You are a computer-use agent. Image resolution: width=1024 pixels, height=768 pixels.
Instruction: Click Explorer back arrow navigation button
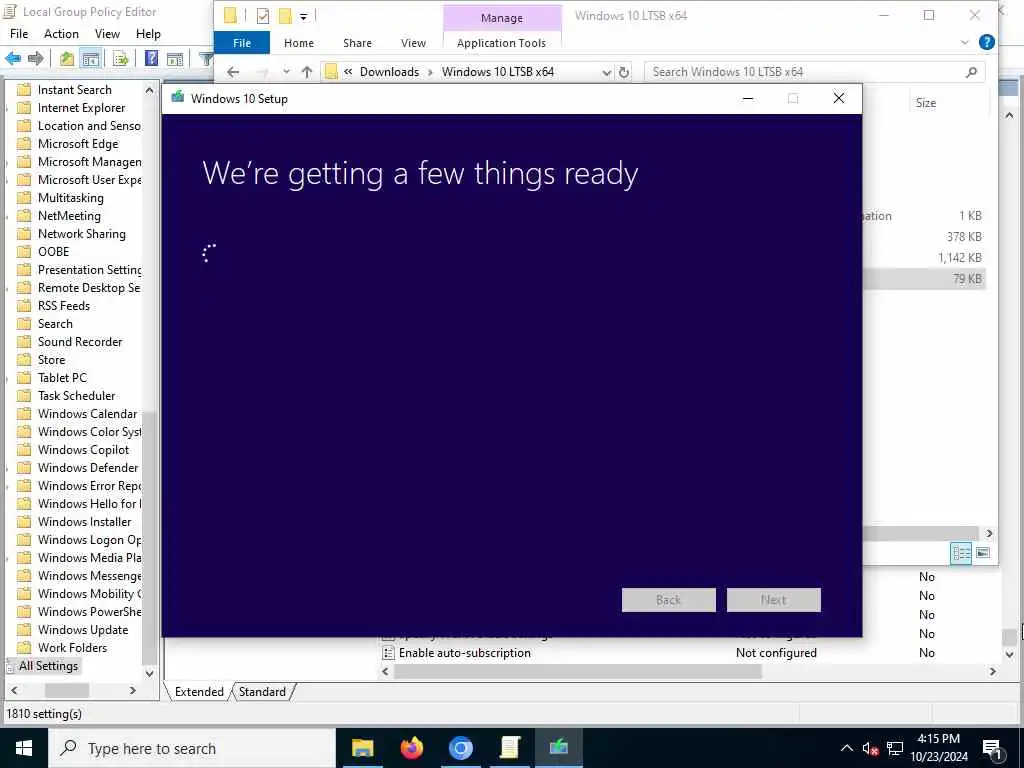pyautogui.click(x=233, y=72)
